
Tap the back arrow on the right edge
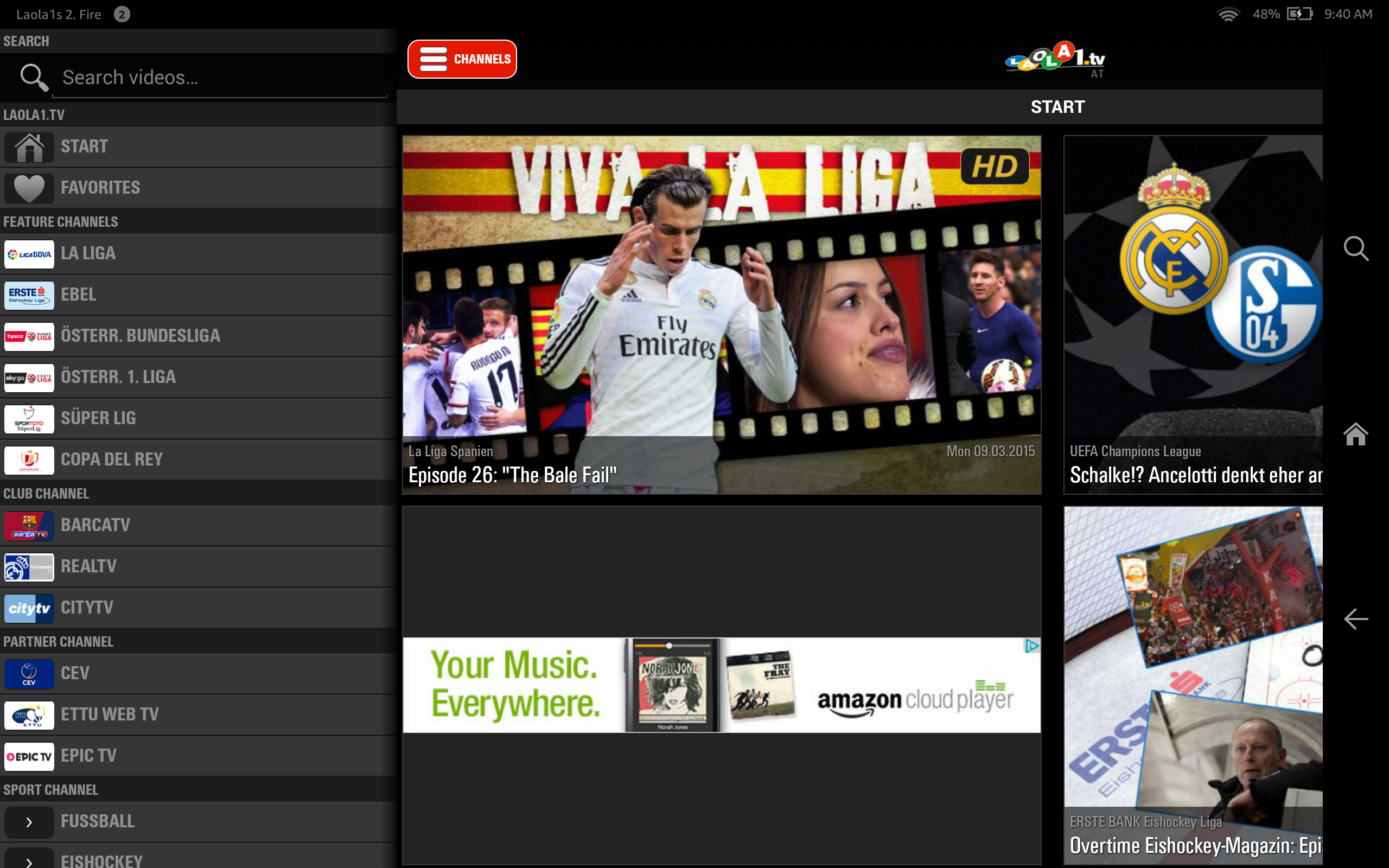tap(1356, 619)
